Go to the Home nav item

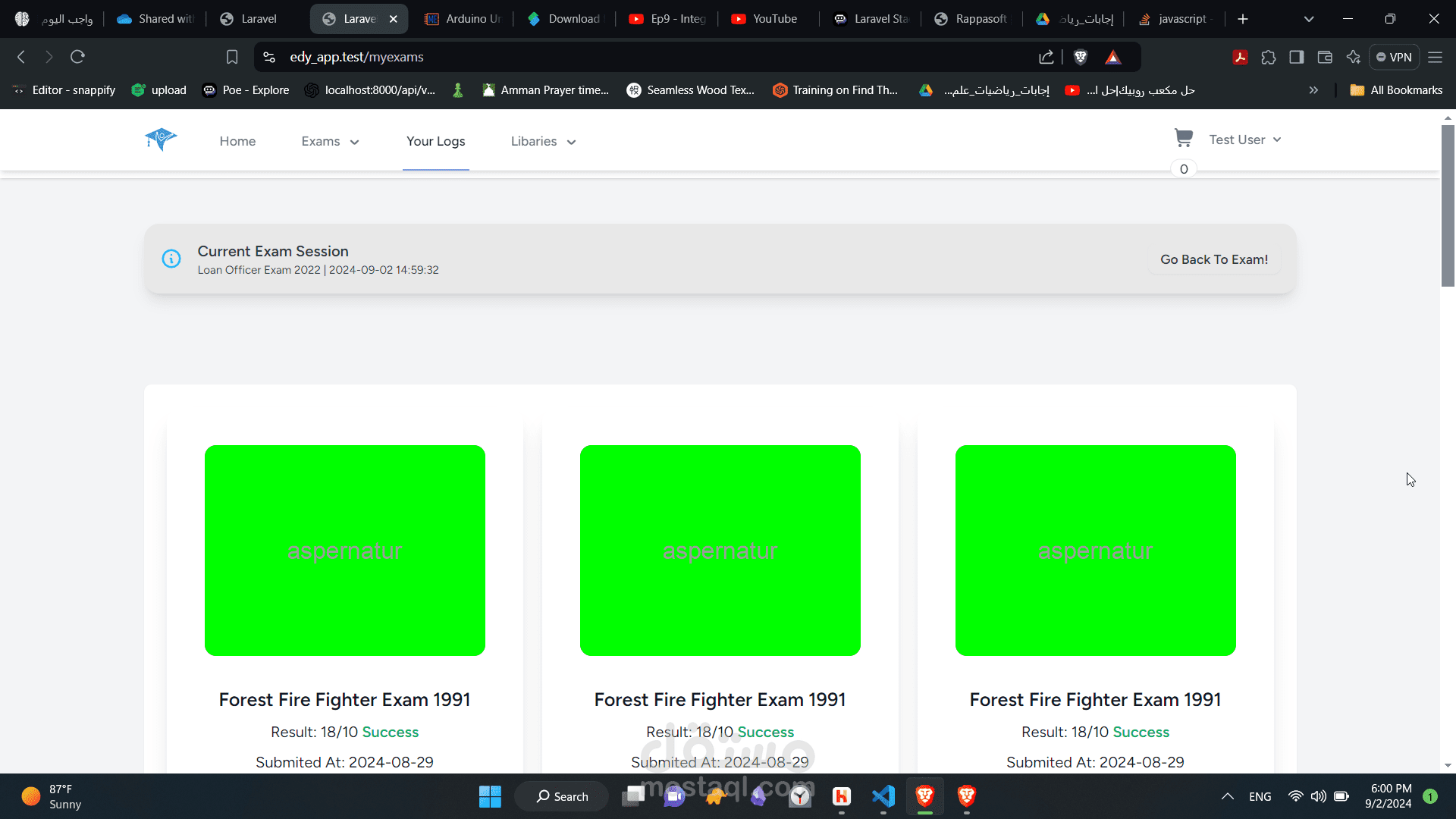pyautogui.click(x=237, y=141)
